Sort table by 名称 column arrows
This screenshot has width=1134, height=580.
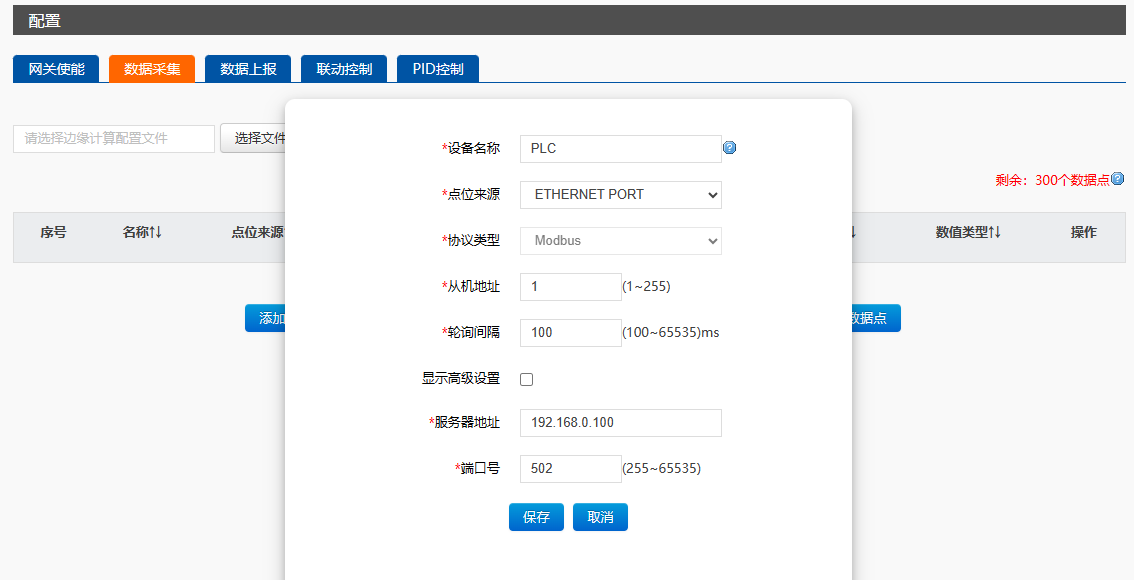[x=156, y=232]
